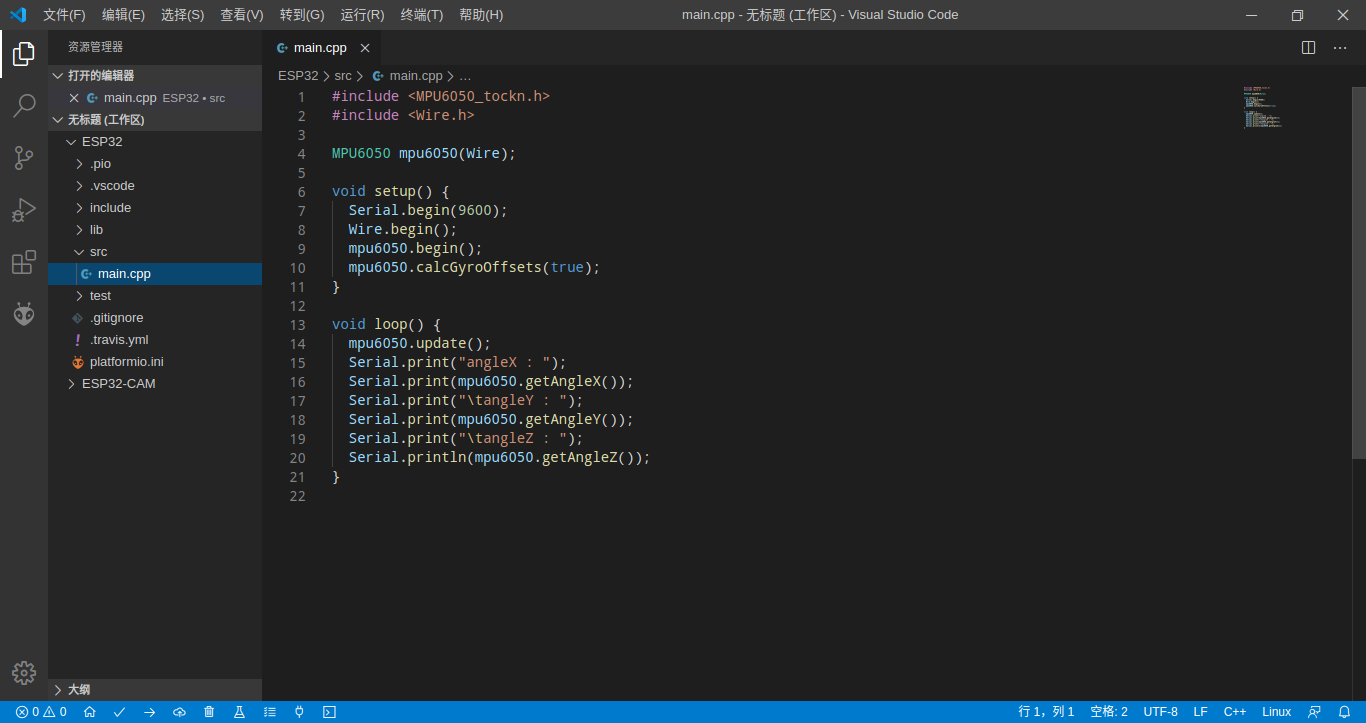Collapse the untitled workspace section
The image size is (1366, 723).
tap(155, 120)
